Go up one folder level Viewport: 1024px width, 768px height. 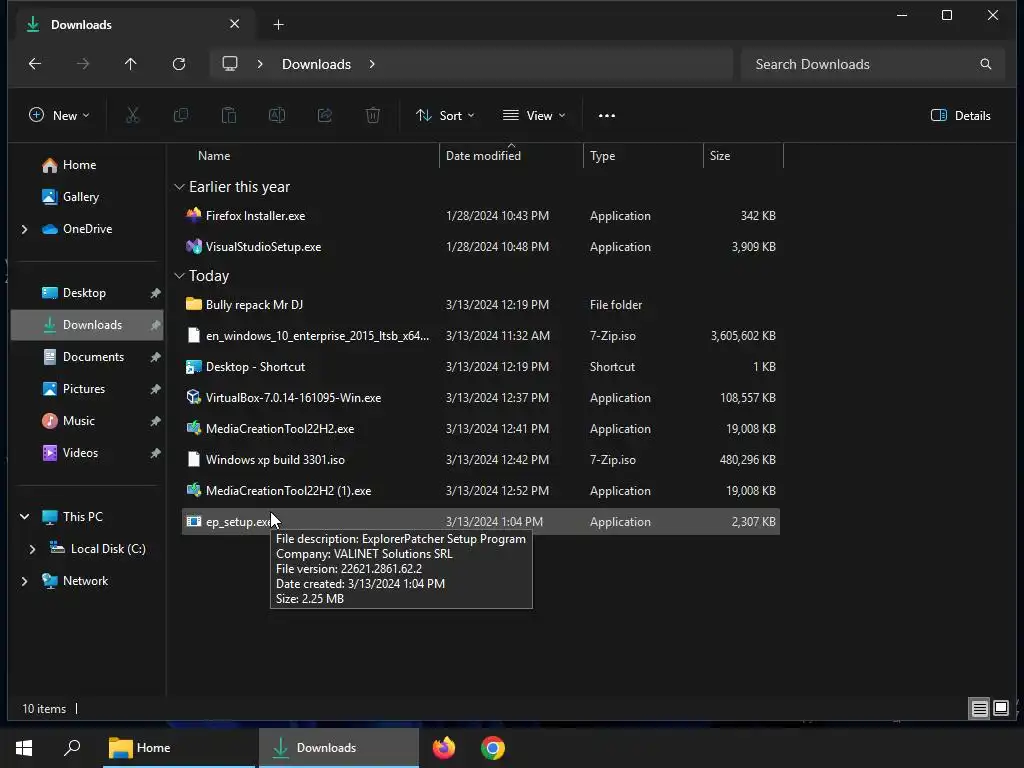131,64
